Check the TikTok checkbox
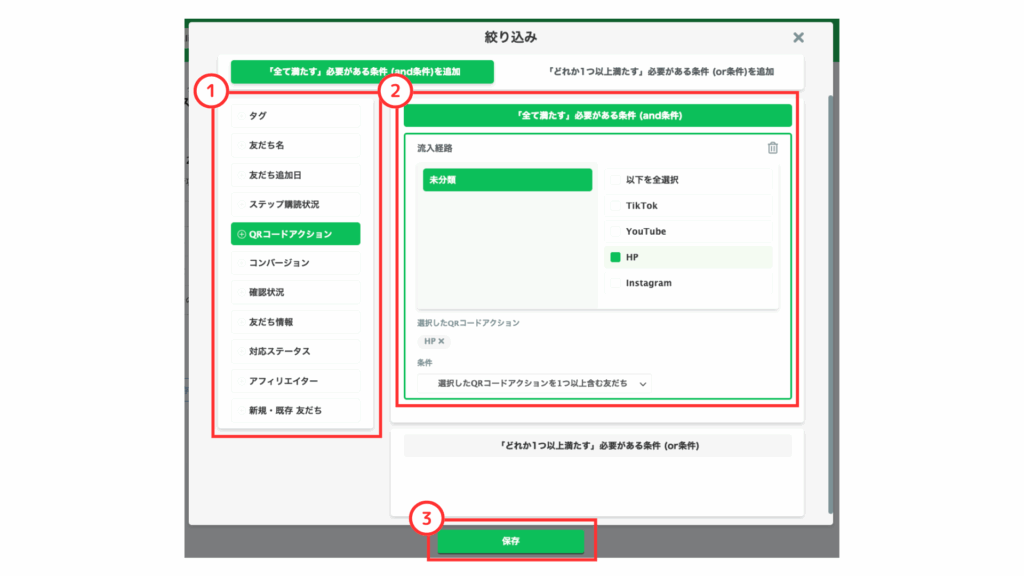The width and height of the screenshot is (1024, 576). (615, 206)
